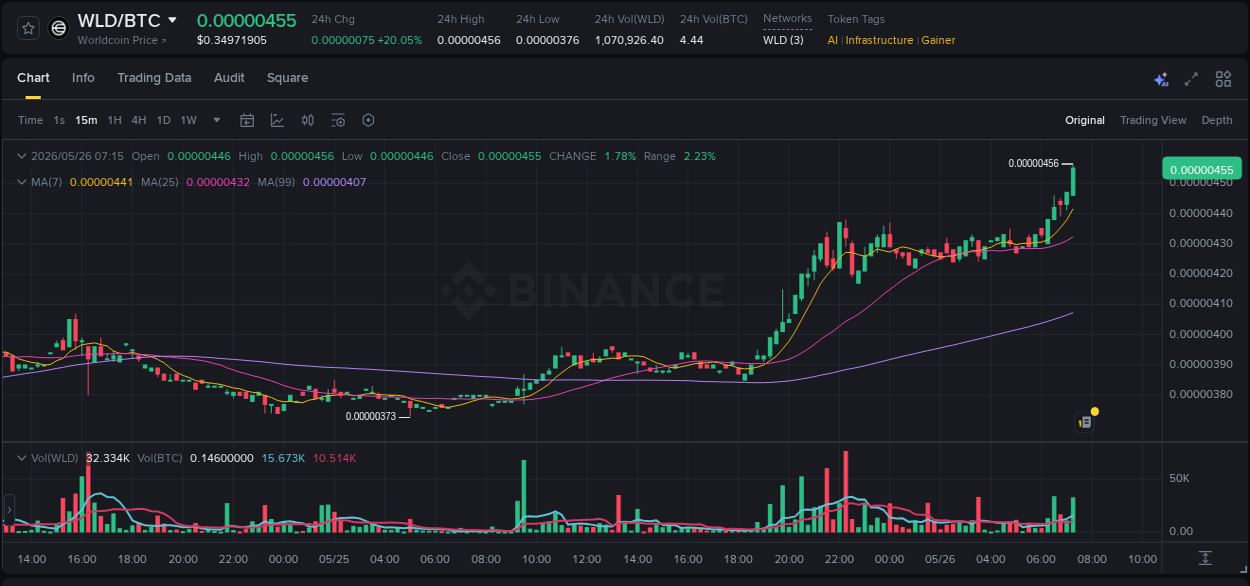Screen dimensions: 1250x586
Task: Click the 24h Vol(BTC) value 4.44
Action: 691,40
